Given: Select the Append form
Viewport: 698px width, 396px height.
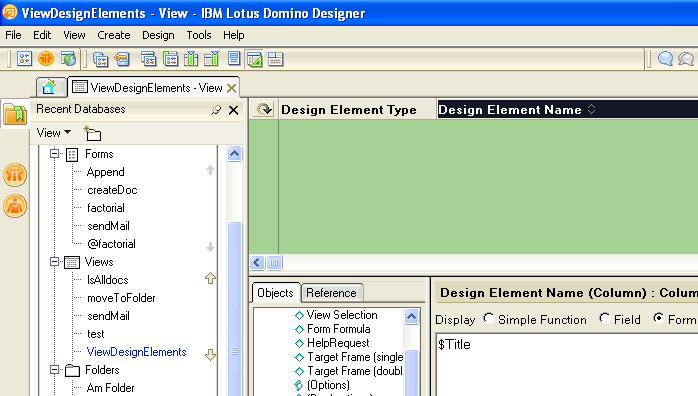Looking at the screenshot, I should pyautogui.click(x=106, y=172).
